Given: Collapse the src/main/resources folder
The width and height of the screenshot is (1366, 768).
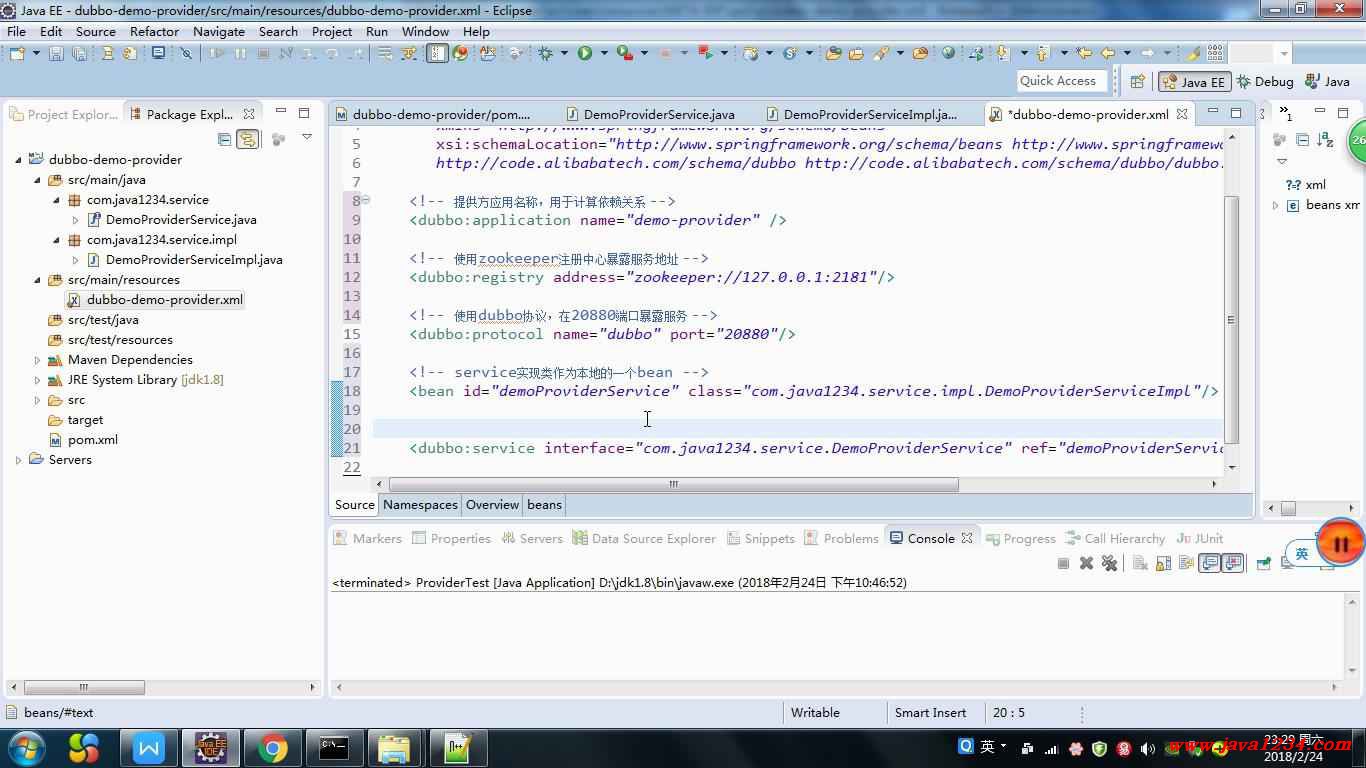Looking at the screenshot, I should tap(38, 280).
